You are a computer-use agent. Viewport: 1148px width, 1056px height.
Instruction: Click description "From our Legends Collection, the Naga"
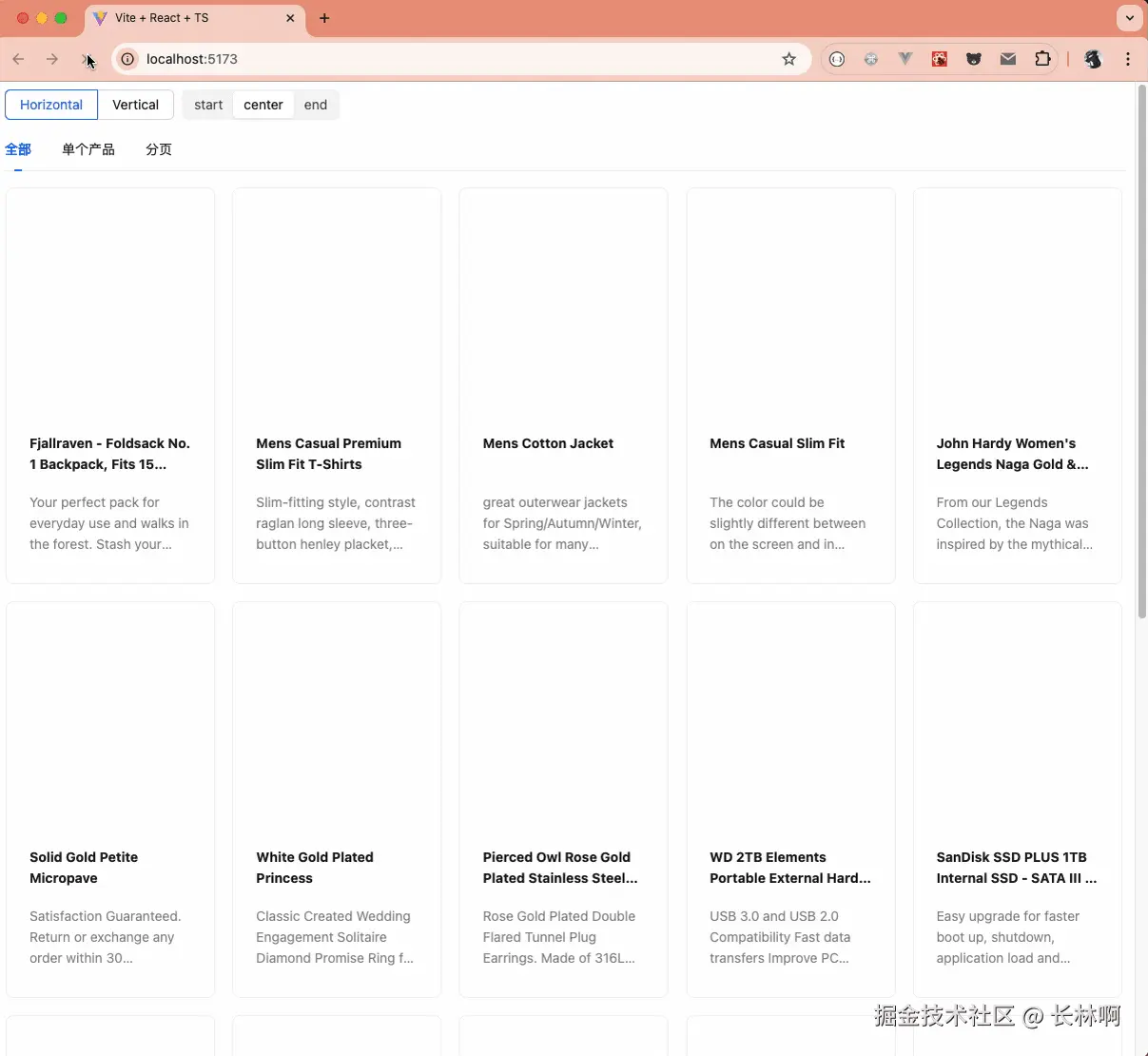1015,523
